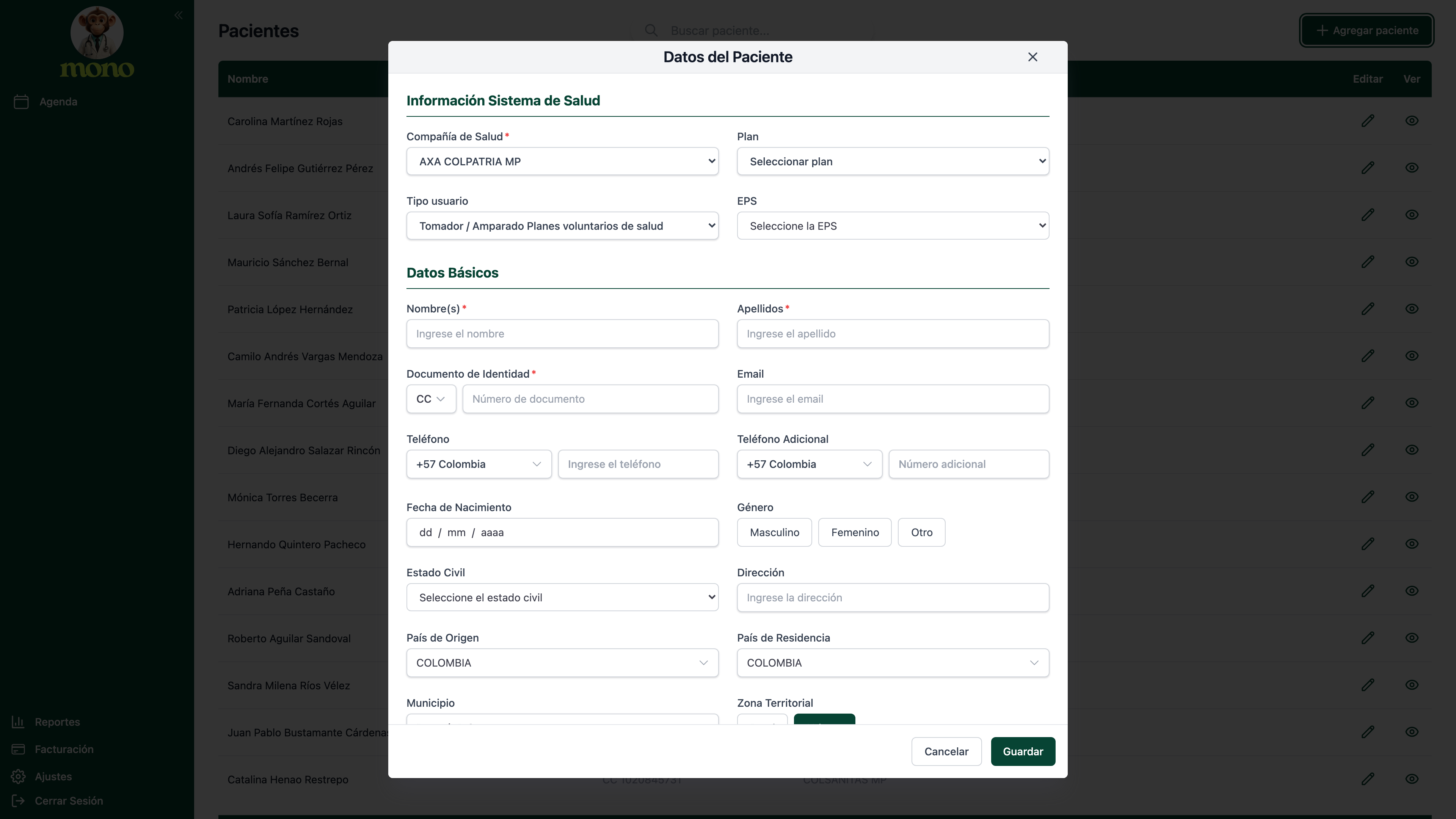The height and width of the screenshot is (819, 1456).
Task: Edit Diego Alejandro Salazar Rincón pencil icon
Action: coord(1367,450)
